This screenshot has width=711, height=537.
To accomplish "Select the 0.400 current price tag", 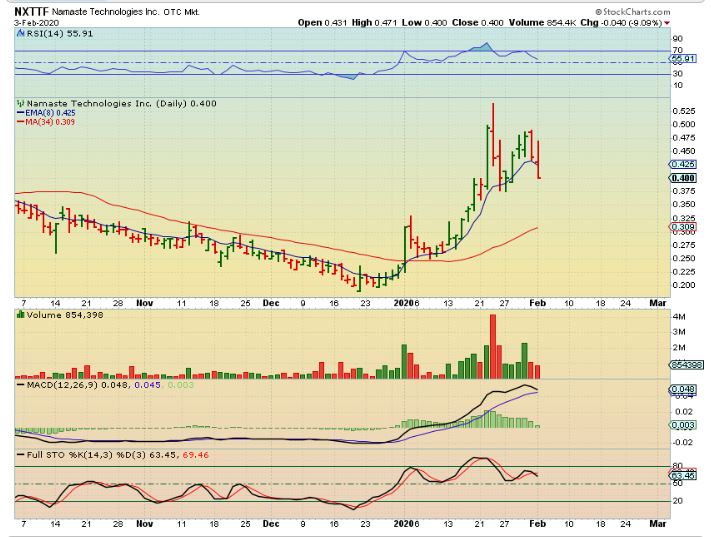I will 683,177.
